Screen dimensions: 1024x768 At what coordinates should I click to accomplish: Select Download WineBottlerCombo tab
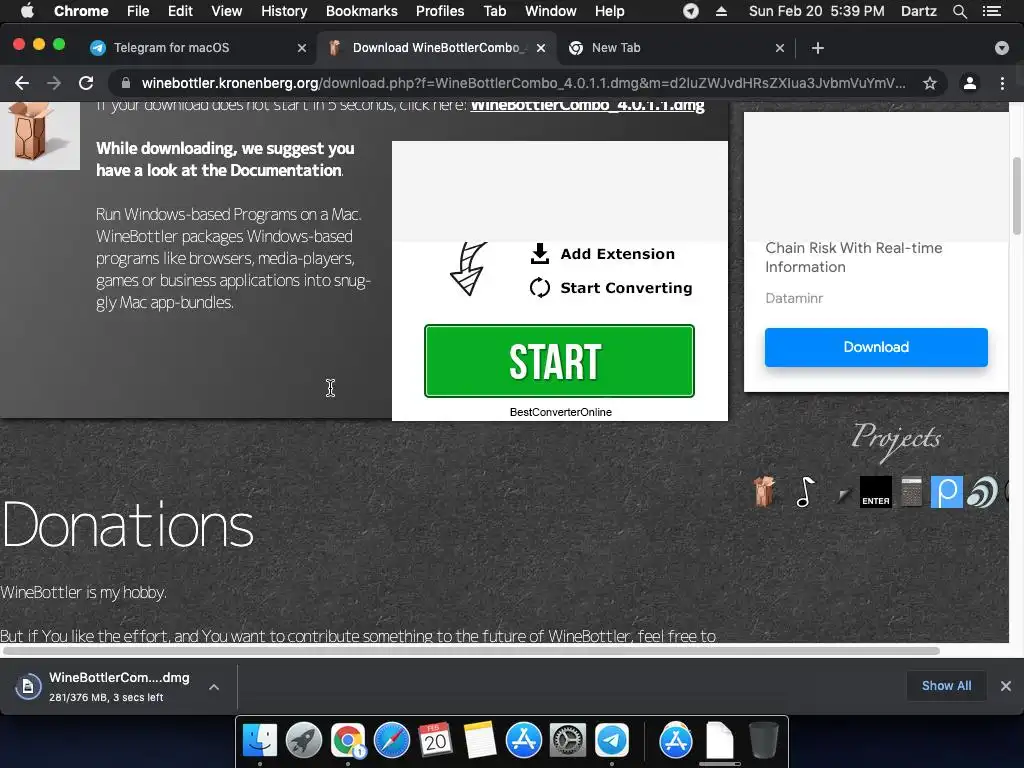(438, 48)
